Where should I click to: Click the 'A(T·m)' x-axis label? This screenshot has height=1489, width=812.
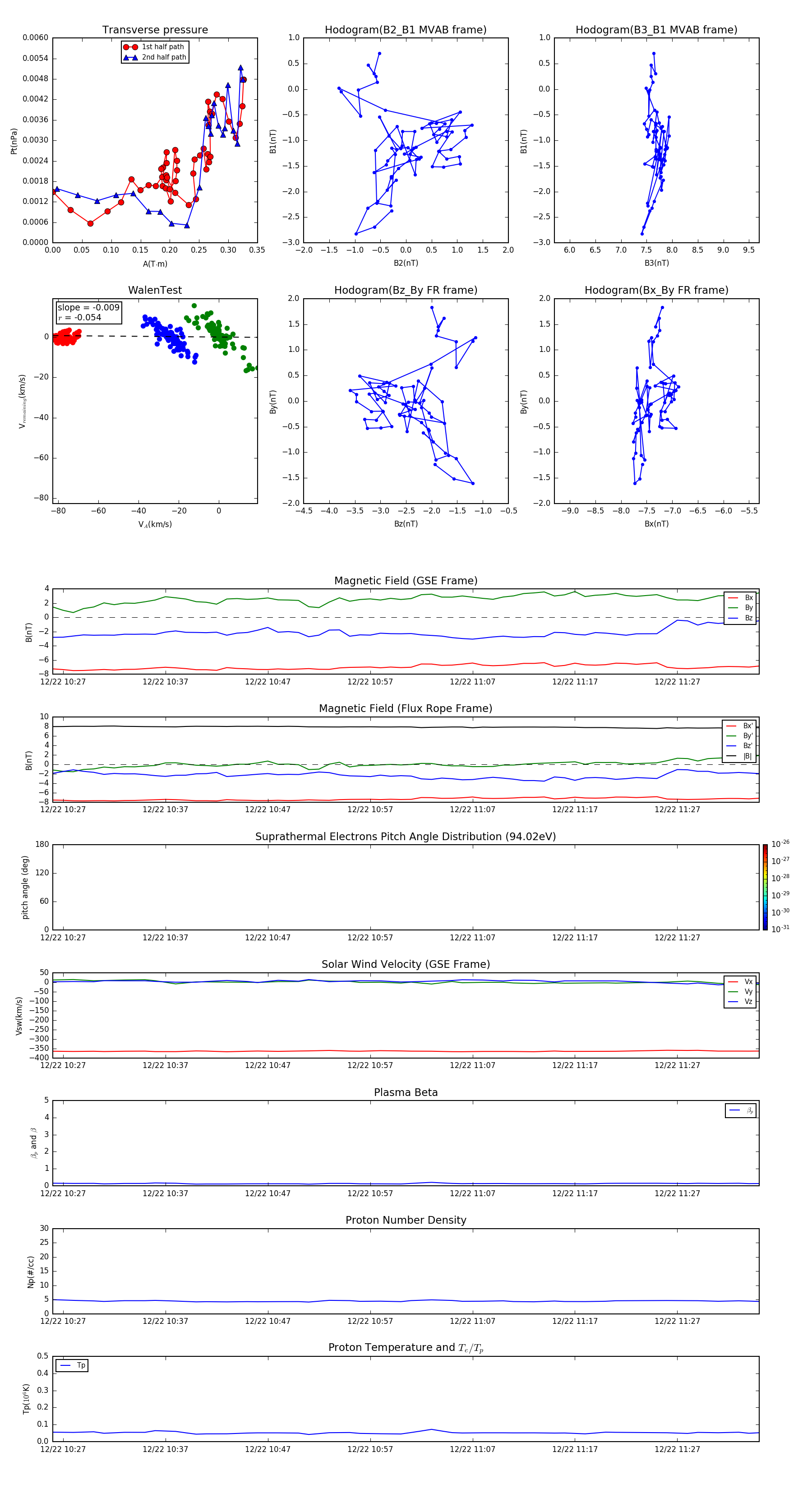pyautogui.click(x=155, y=264)
